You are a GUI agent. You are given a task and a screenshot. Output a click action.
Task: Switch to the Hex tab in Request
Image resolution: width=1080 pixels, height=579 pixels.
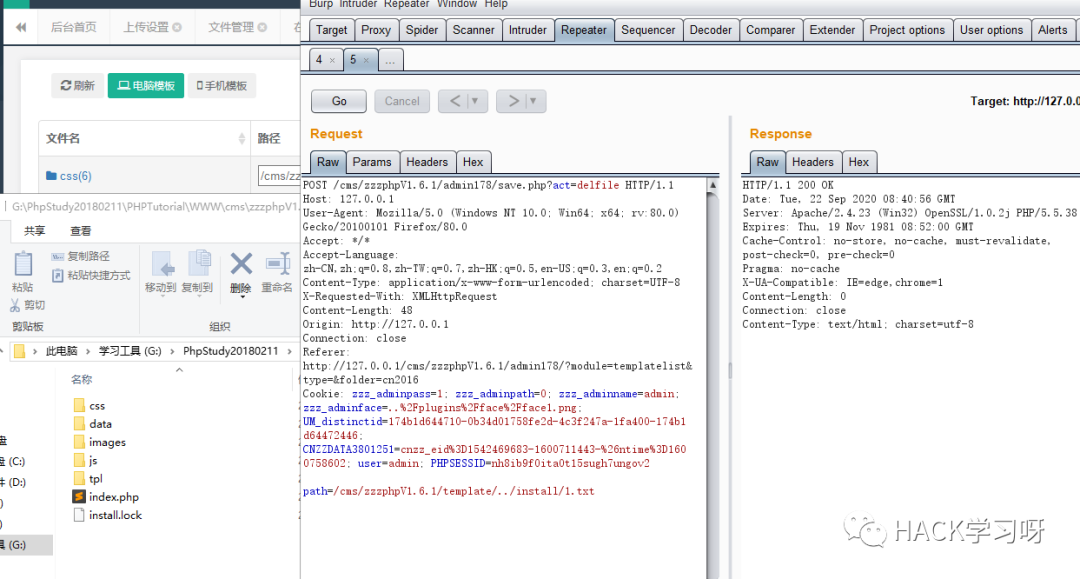tap(473, 162)
